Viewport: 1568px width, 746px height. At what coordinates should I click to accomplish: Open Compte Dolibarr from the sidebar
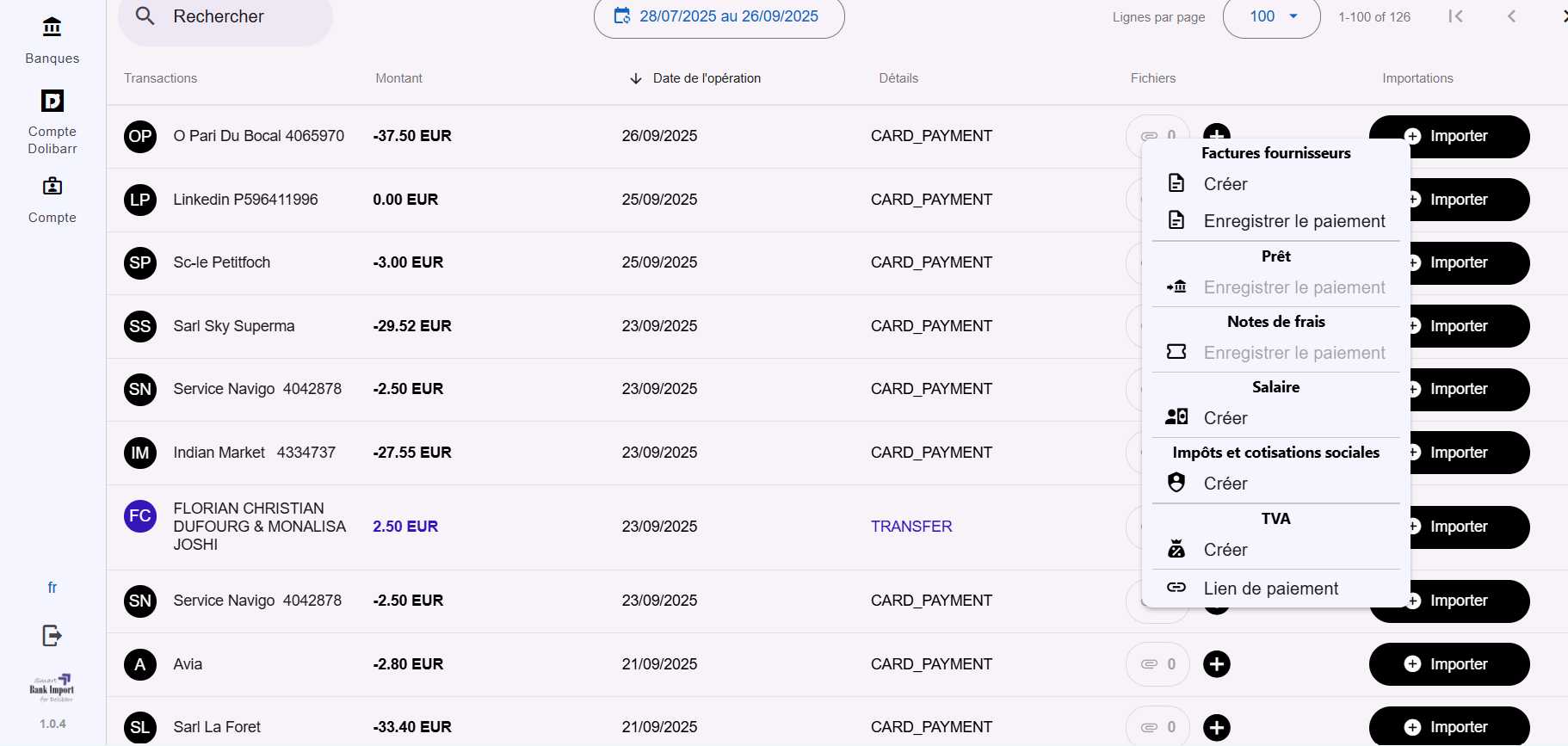click(x=52, y=102)
